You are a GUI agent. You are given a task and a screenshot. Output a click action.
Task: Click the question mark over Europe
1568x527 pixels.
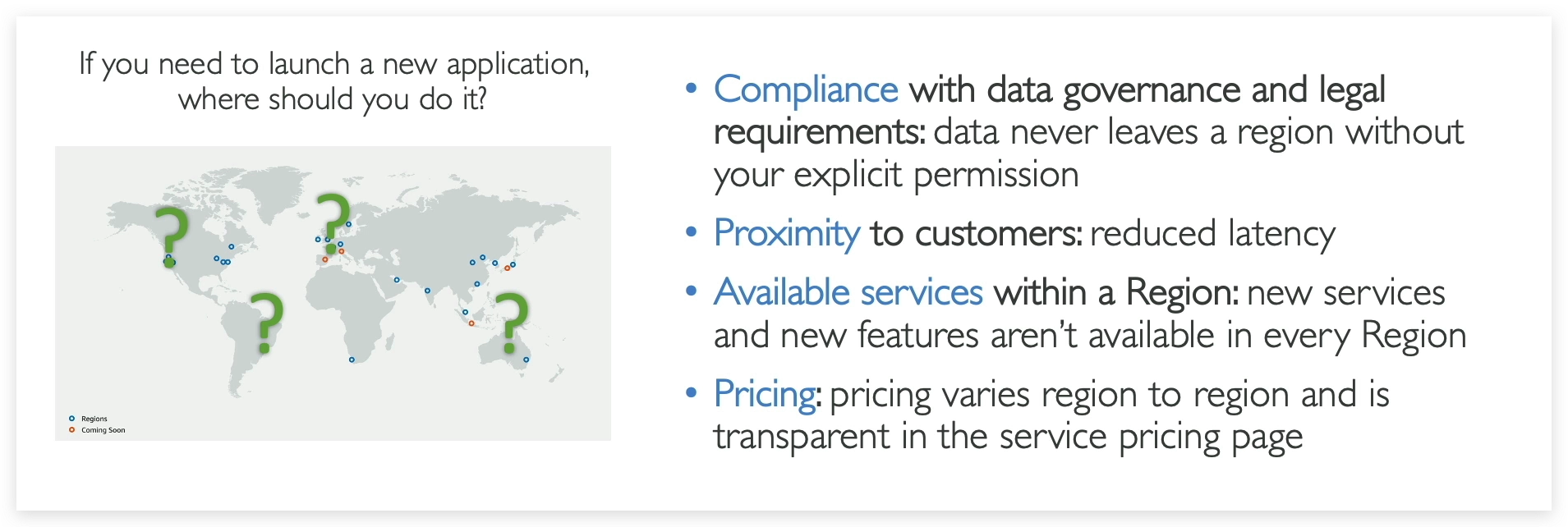point(333,220)
